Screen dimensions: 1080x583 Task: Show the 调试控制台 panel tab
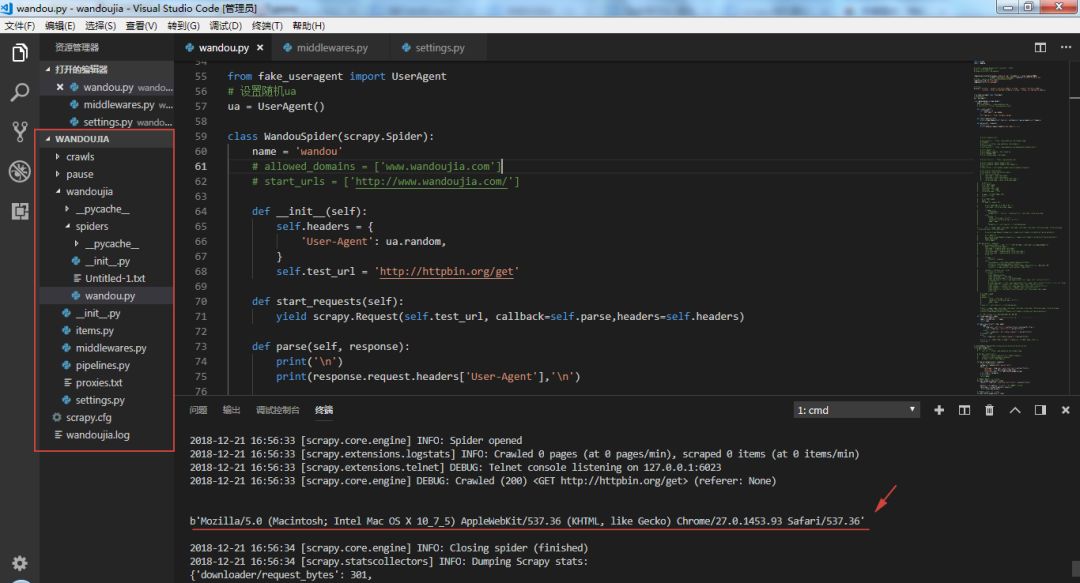click(x=278, y=410)
